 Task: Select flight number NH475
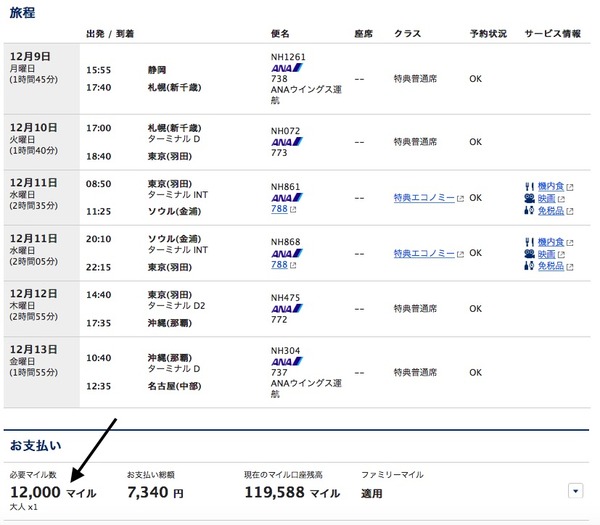tap(285, 298)
